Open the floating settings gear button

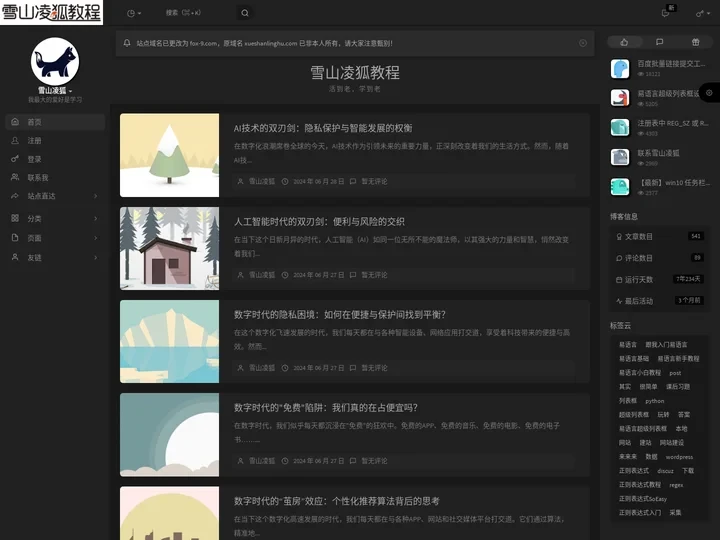pos(709,93)
